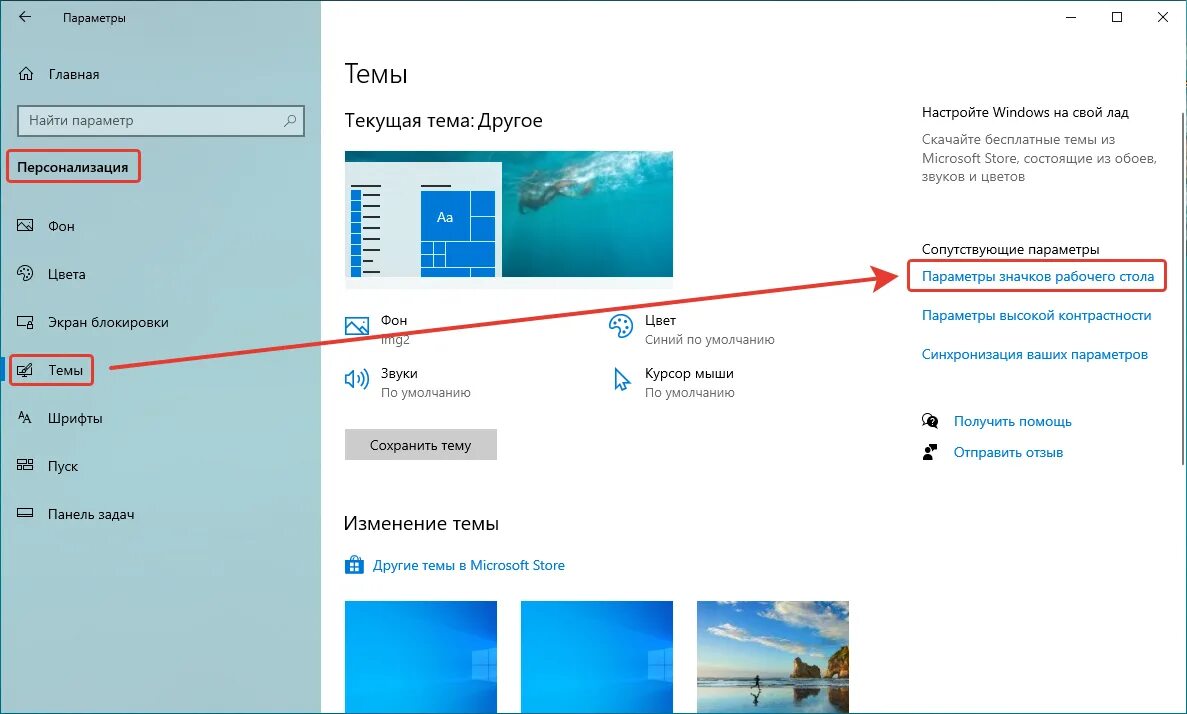Click Настройте Windows на свой лад text
The width and height of the screenshot is (1187, 714).
tap(1025, 112)
